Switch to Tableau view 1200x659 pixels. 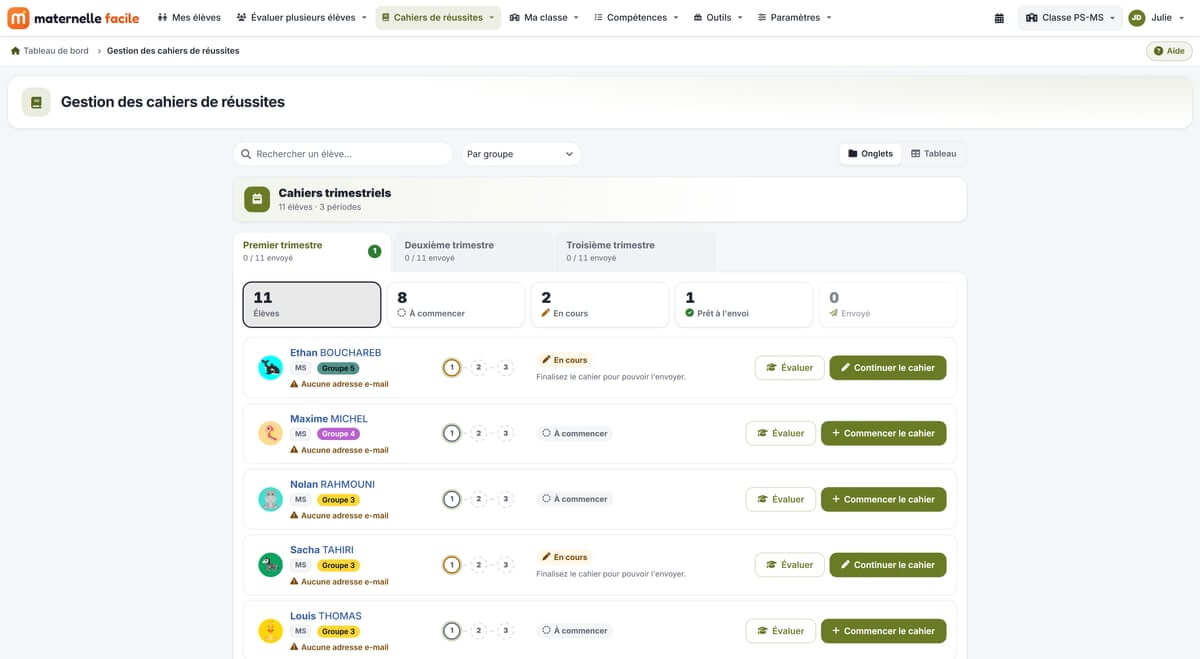[x=934, y=154]
